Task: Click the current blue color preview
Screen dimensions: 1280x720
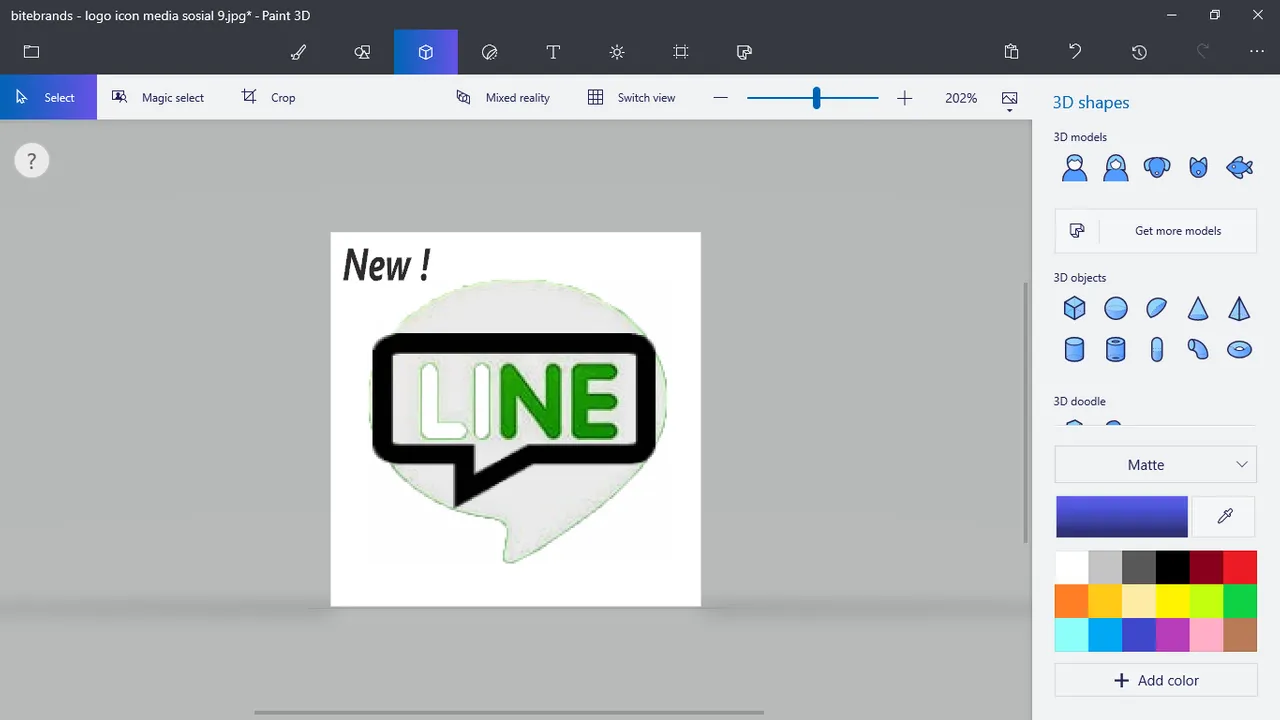Action: coord(1122,516)
